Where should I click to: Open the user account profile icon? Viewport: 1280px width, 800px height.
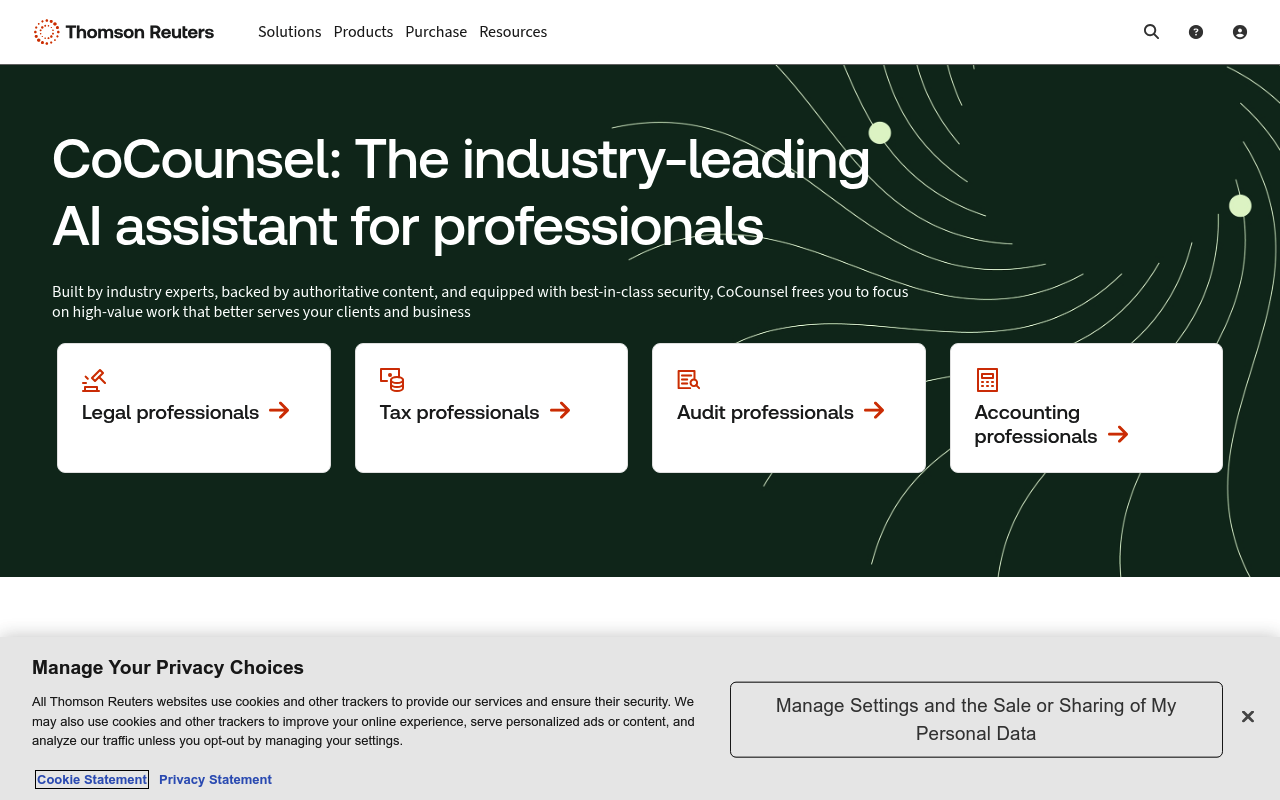pyautogui.click(x=1239, y=32)
